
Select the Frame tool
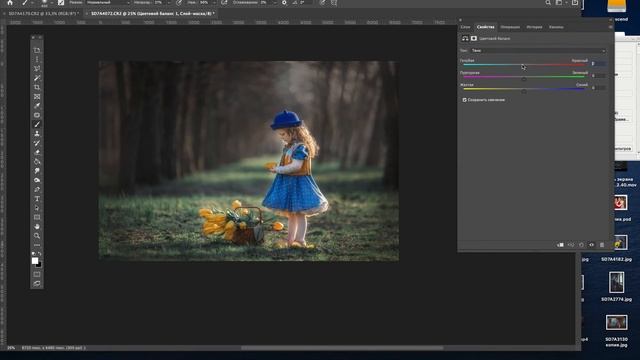coord(37,97)
